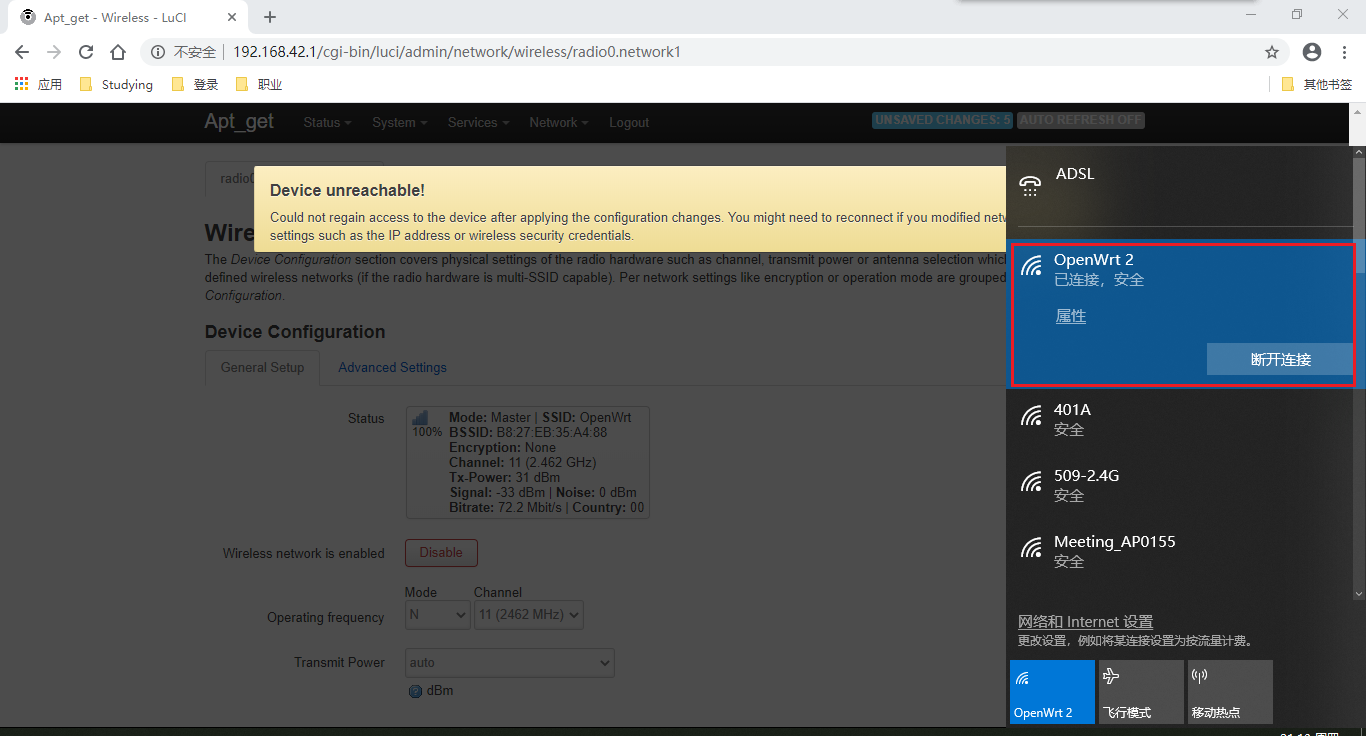Click the browser forward arrow

54,52
